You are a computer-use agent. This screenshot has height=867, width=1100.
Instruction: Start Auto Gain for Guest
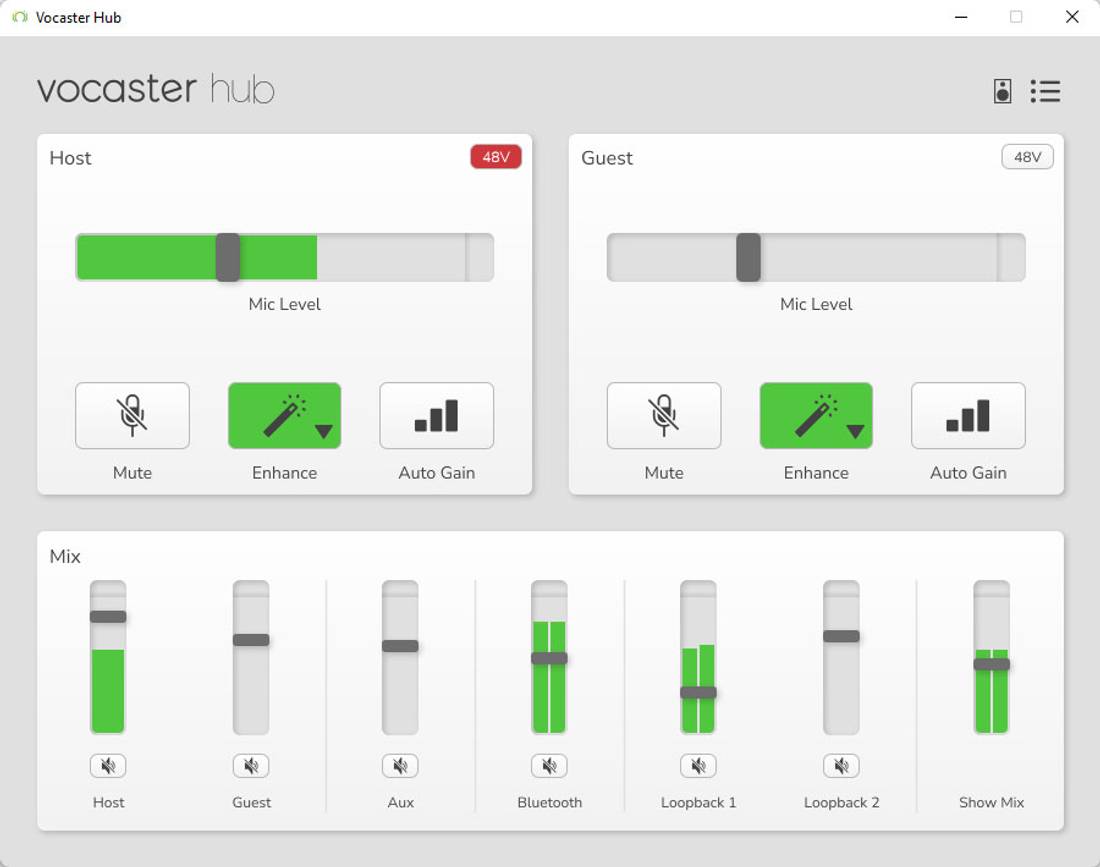pos(967,415)
